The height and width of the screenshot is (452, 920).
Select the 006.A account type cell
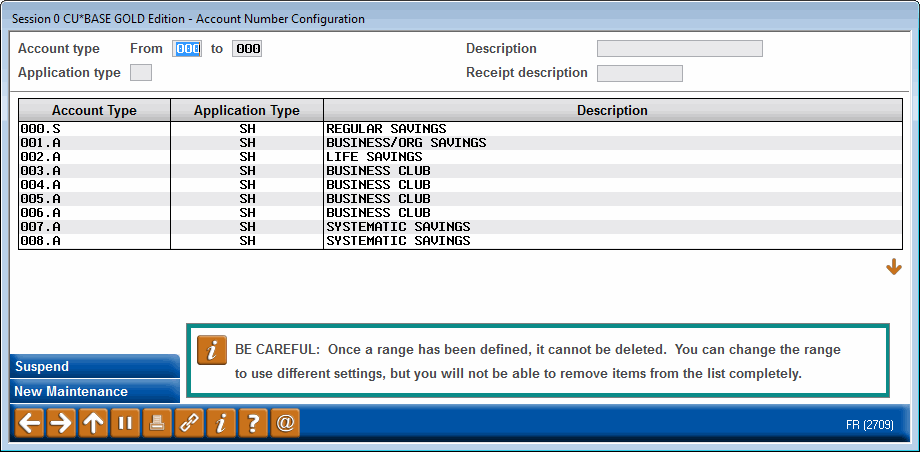click(94, 213)
